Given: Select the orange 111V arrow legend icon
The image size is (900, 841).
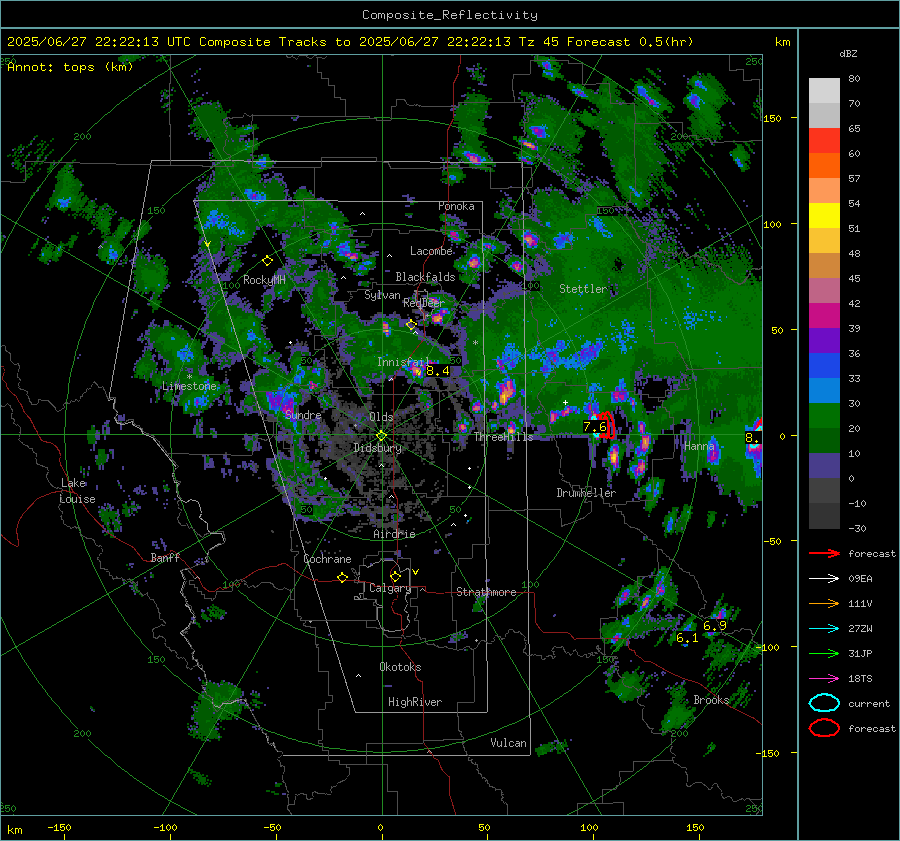Looking at the screenshot, I should (824, 603).
